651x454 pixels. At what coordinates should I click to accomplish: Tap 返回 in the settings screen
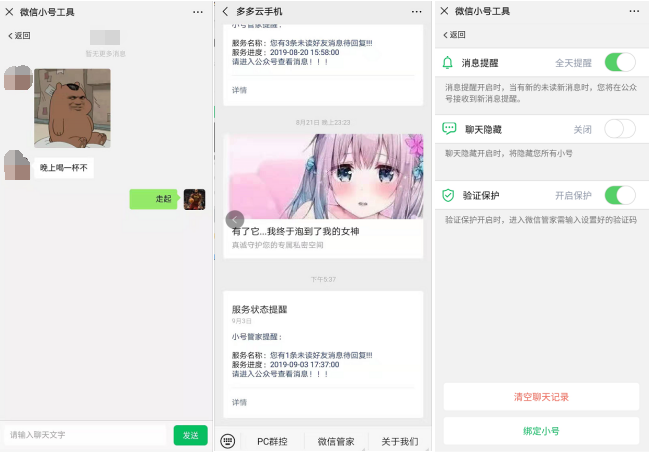[x=454, y=35]
